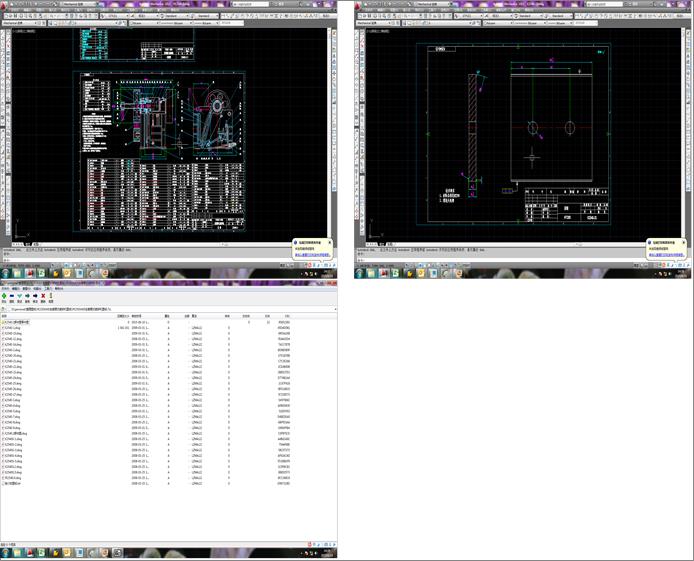This screenshot has height=561, width=694.
Task: Open Windows Start menu below 7-Zip window
Action: 5,553
